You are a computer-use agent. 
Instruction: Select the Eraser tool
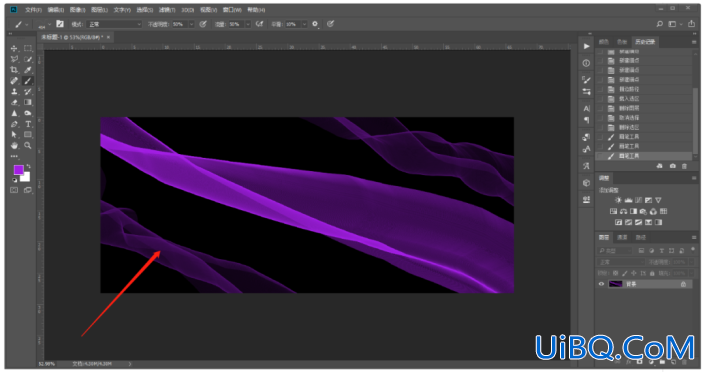coord(14,103)
